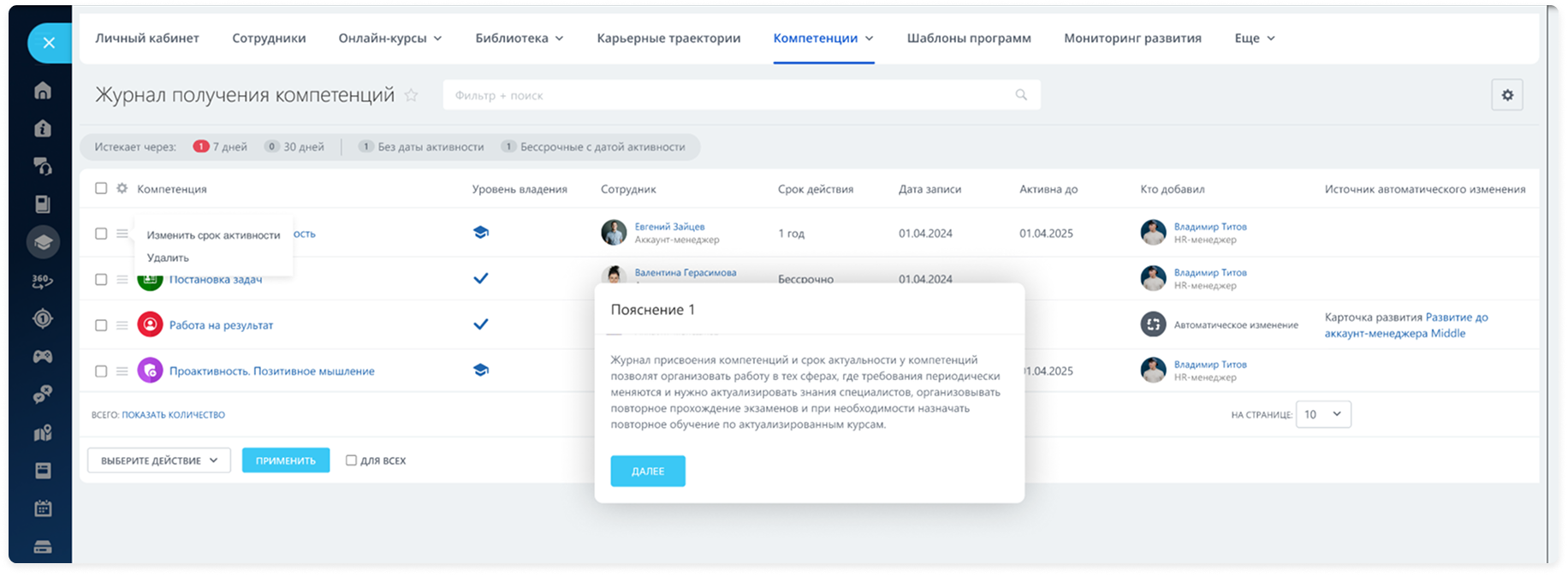Click the purple Проактивность competence icon

click(150, 371)
